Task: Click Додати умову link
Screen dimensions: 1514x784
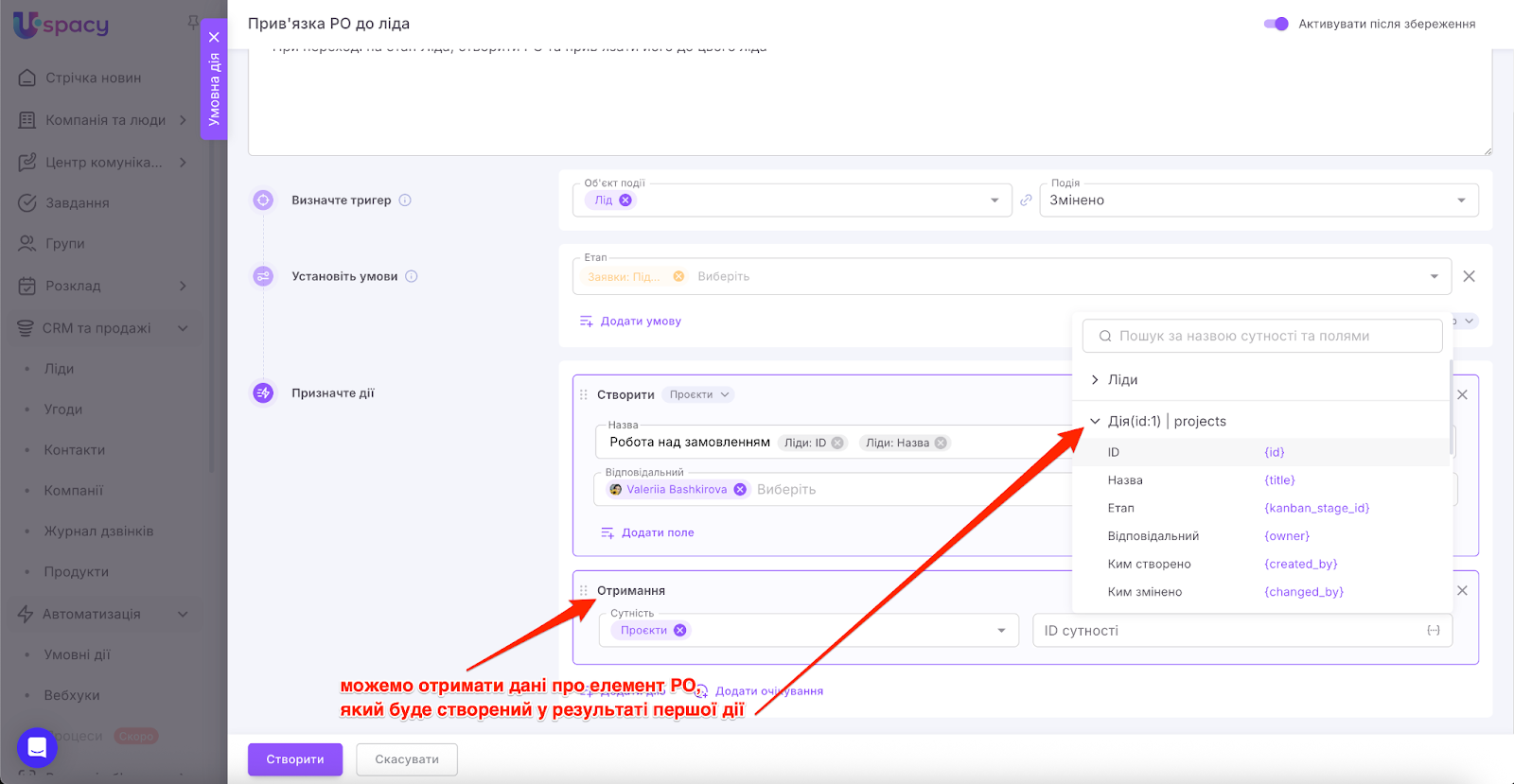Action: pos(631,322)
